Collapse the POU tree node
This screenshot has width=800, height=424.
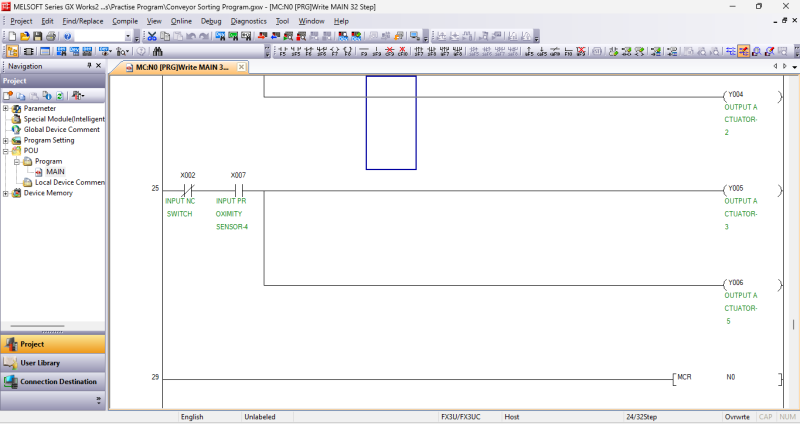pos(6,151)
